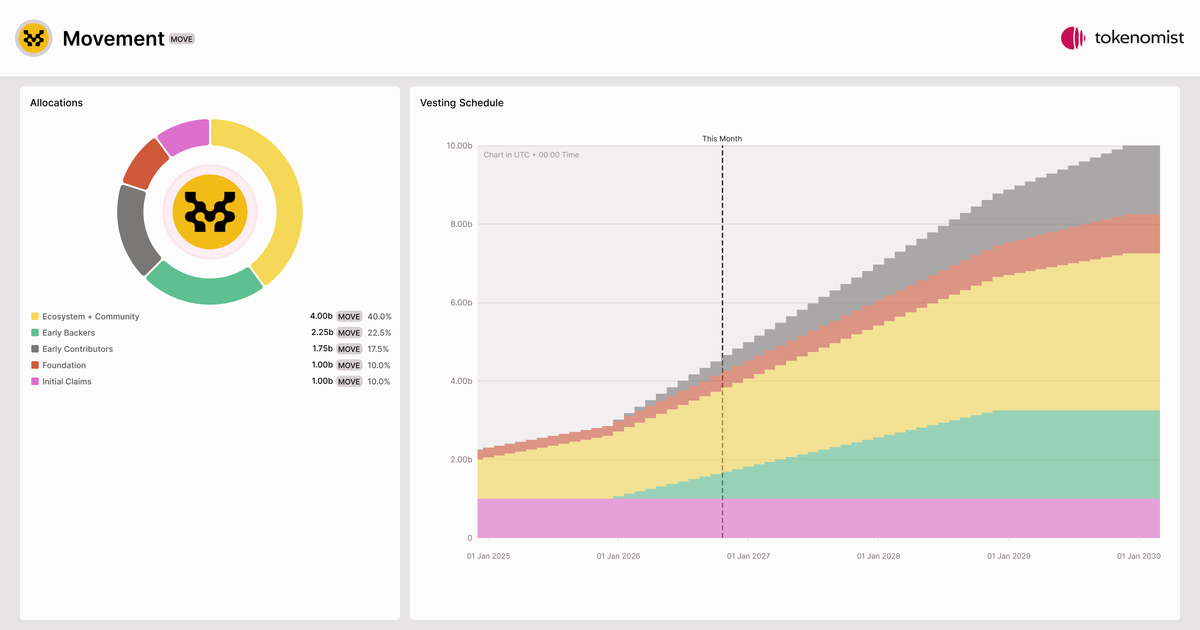Image resolution: width=1200 pixels, height=630 pixels.
Task: Click the 01 Jan 2025 x-axis label
Action: [x=488, y=556]
